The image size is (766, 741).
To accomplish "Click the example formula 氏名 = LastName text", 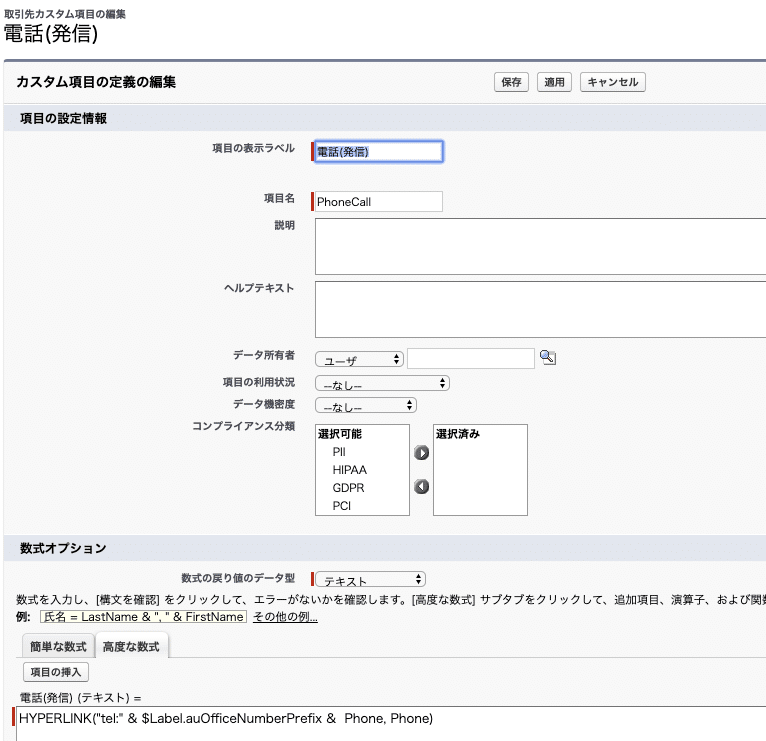I will [x=144, y=617].
